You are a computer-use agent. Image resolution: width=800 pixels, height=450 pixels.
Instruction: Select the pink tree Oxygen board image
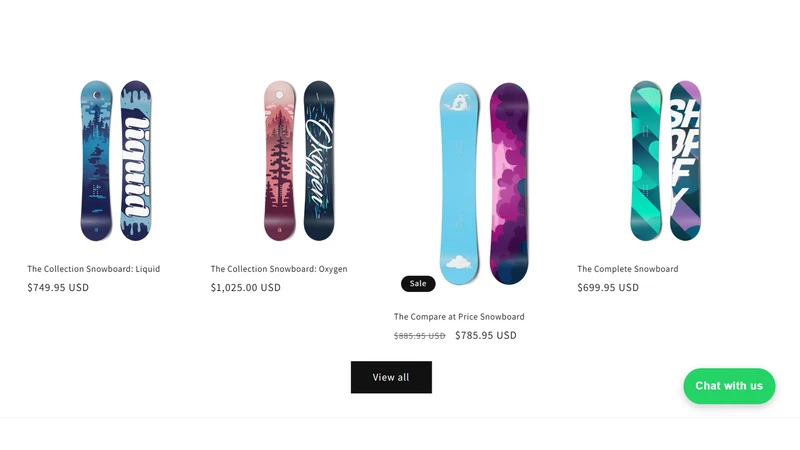[279, 160]
